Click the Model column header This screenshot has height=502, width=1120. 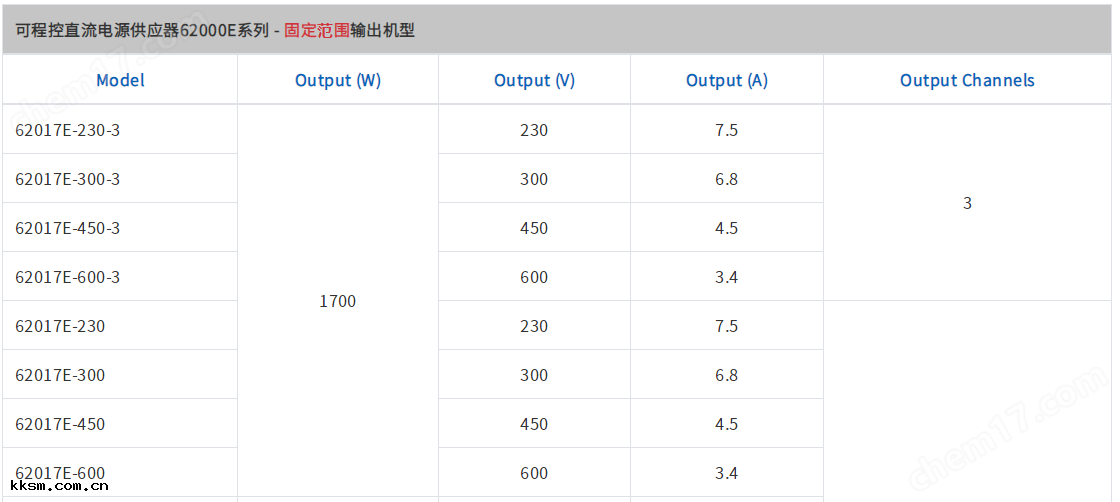(120, 80)
